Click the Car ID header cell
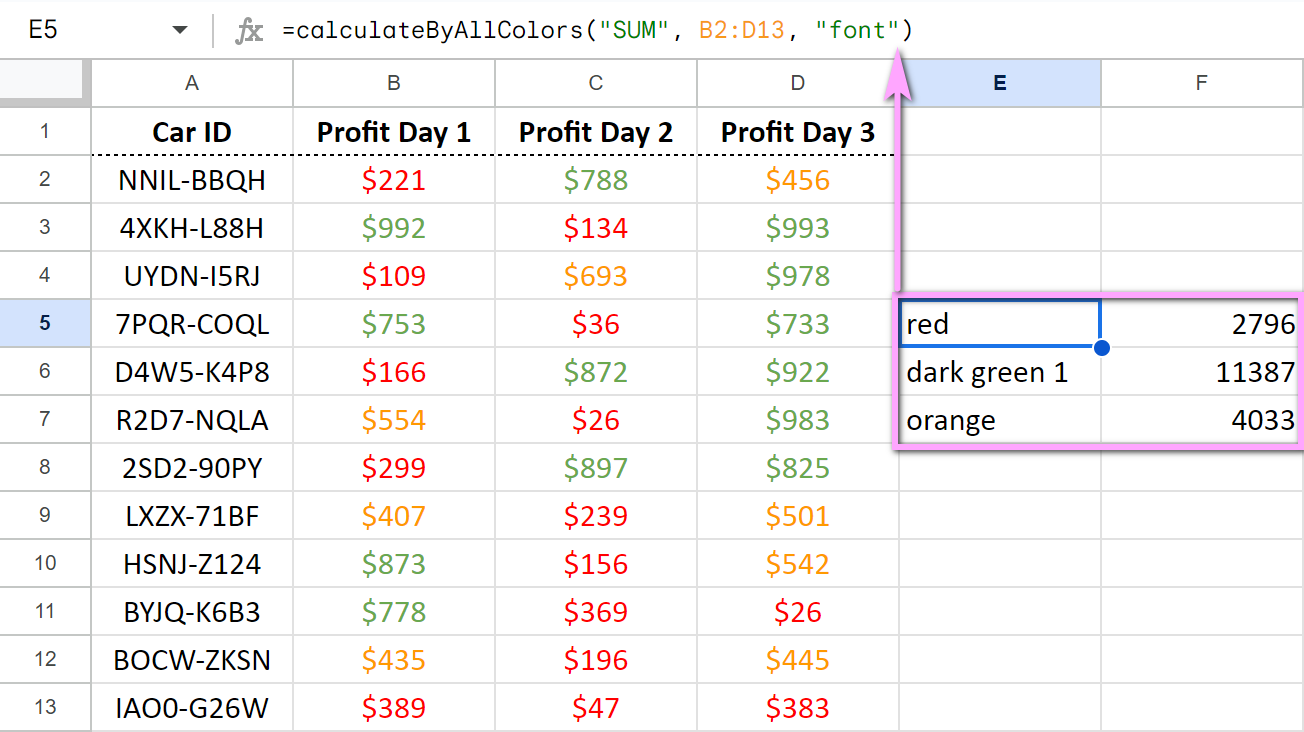This screenshot has width=1304, height=732. pyautogui.click(x=191, y=131)
